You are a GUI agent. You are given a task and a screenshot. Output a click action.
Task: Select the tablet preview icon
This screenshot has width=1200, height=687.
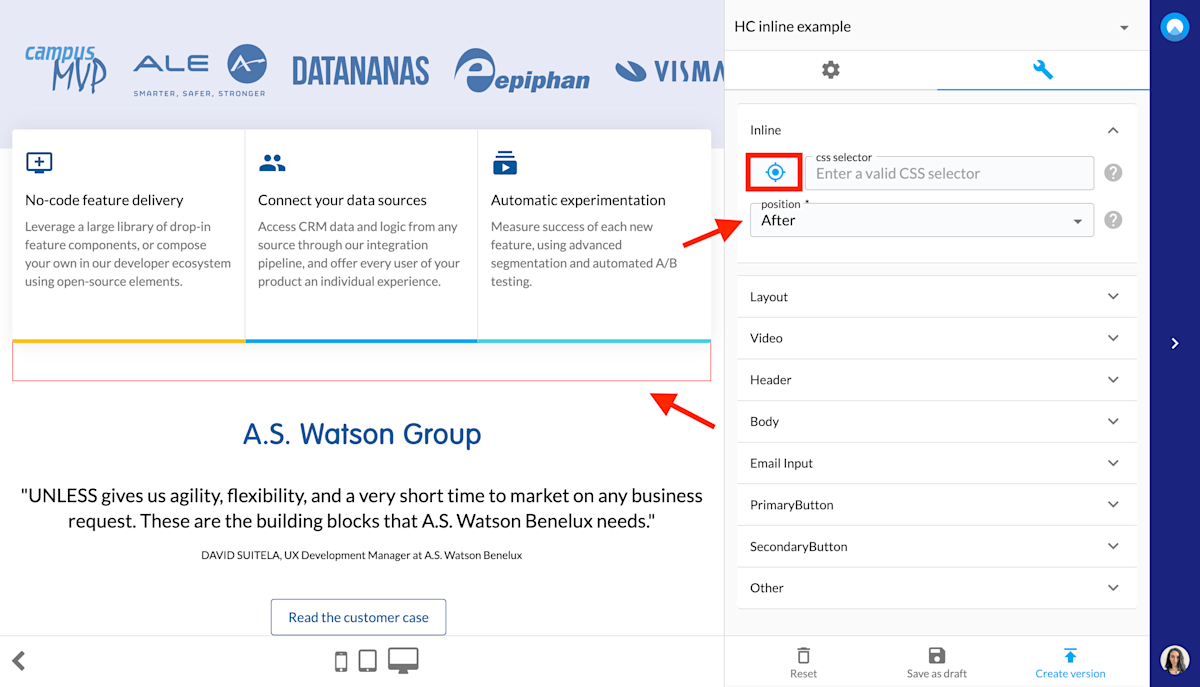(367, 661)
